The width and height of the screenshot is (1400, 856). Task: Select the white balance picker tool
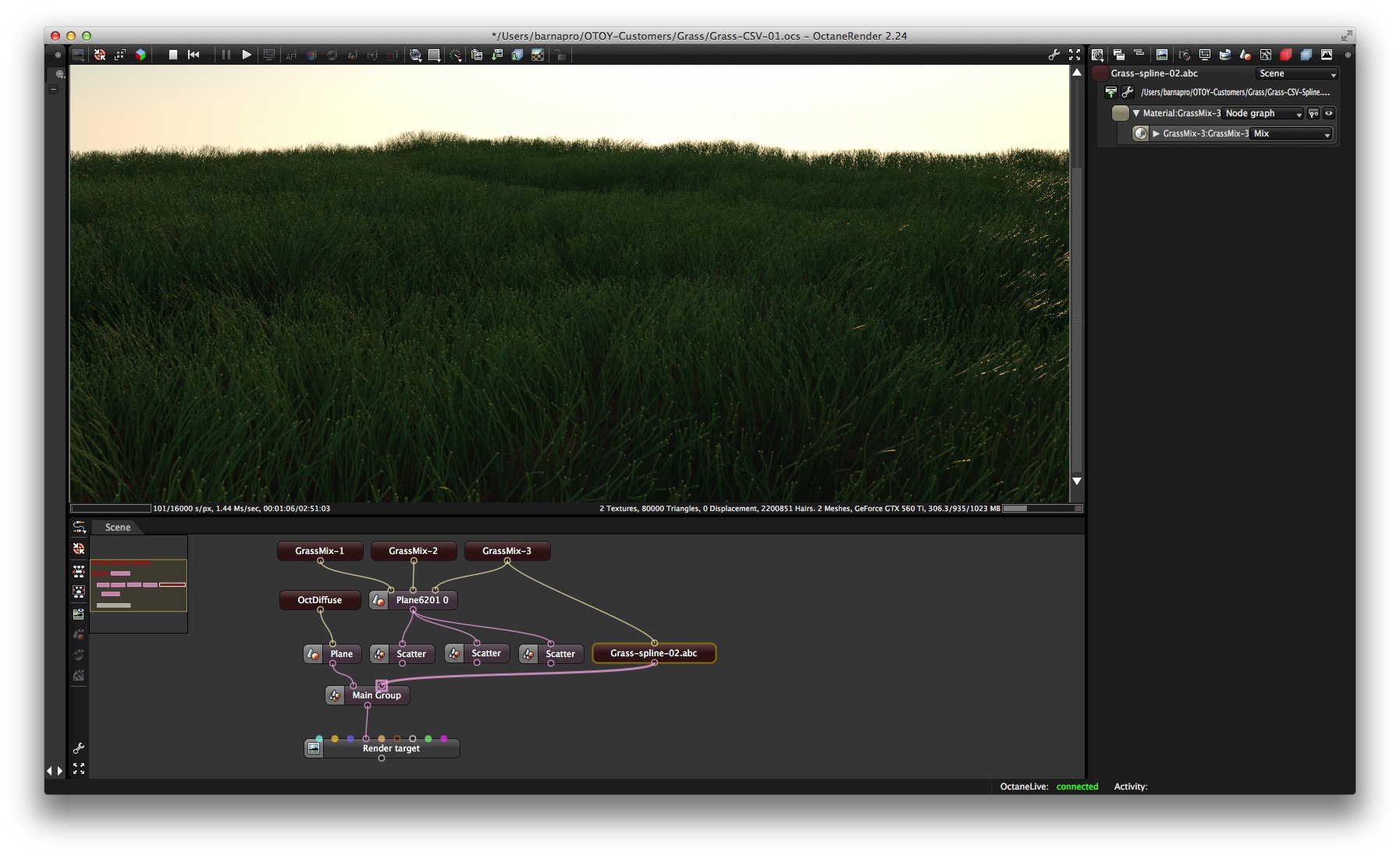click(x=311, y=55)
